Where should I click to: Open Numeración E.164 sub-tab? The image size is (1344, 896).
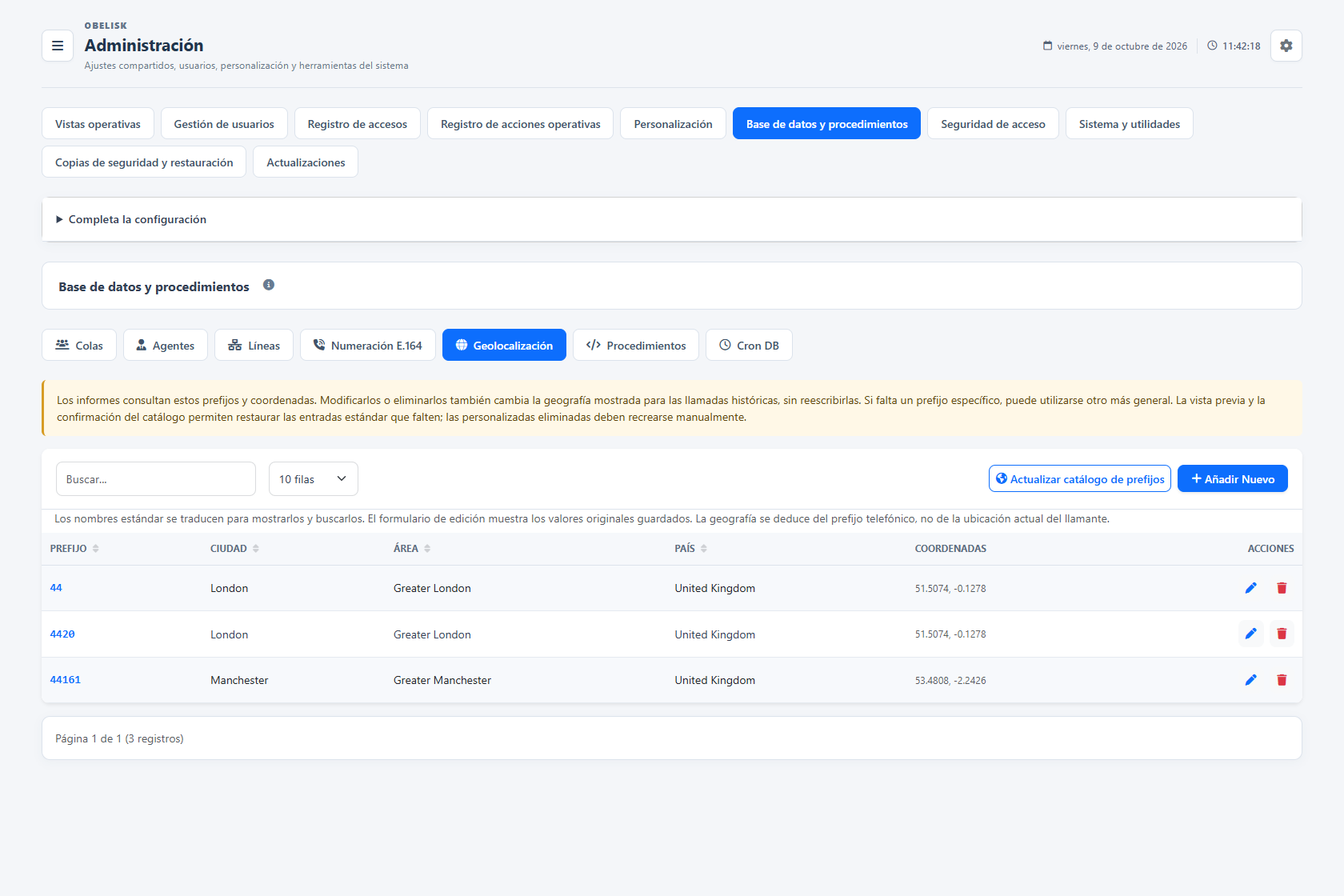(367, 345)
